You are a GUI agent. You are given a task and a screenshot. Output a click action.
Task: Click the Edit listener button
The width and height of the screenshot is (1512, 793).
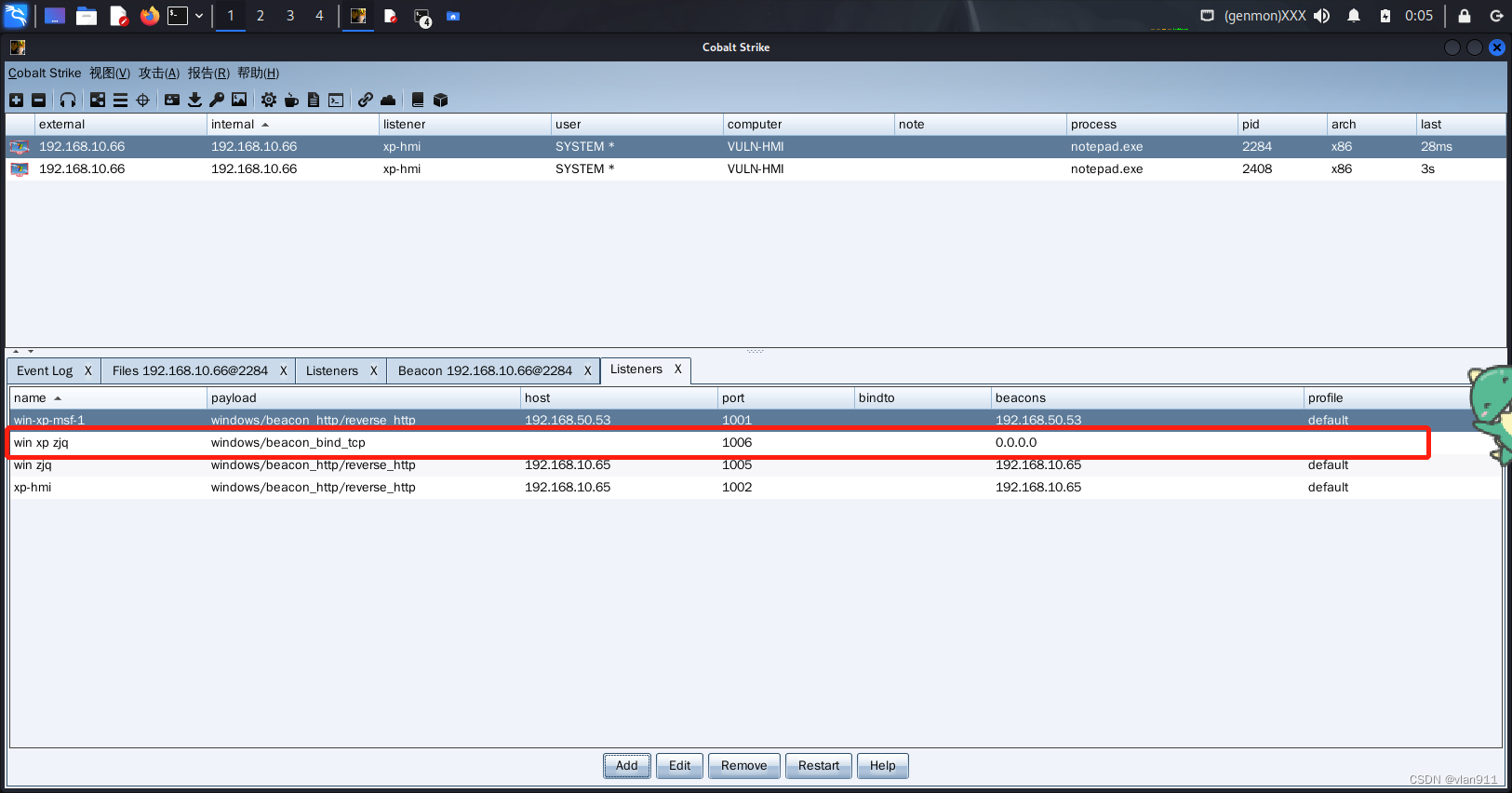pos(680,766)
